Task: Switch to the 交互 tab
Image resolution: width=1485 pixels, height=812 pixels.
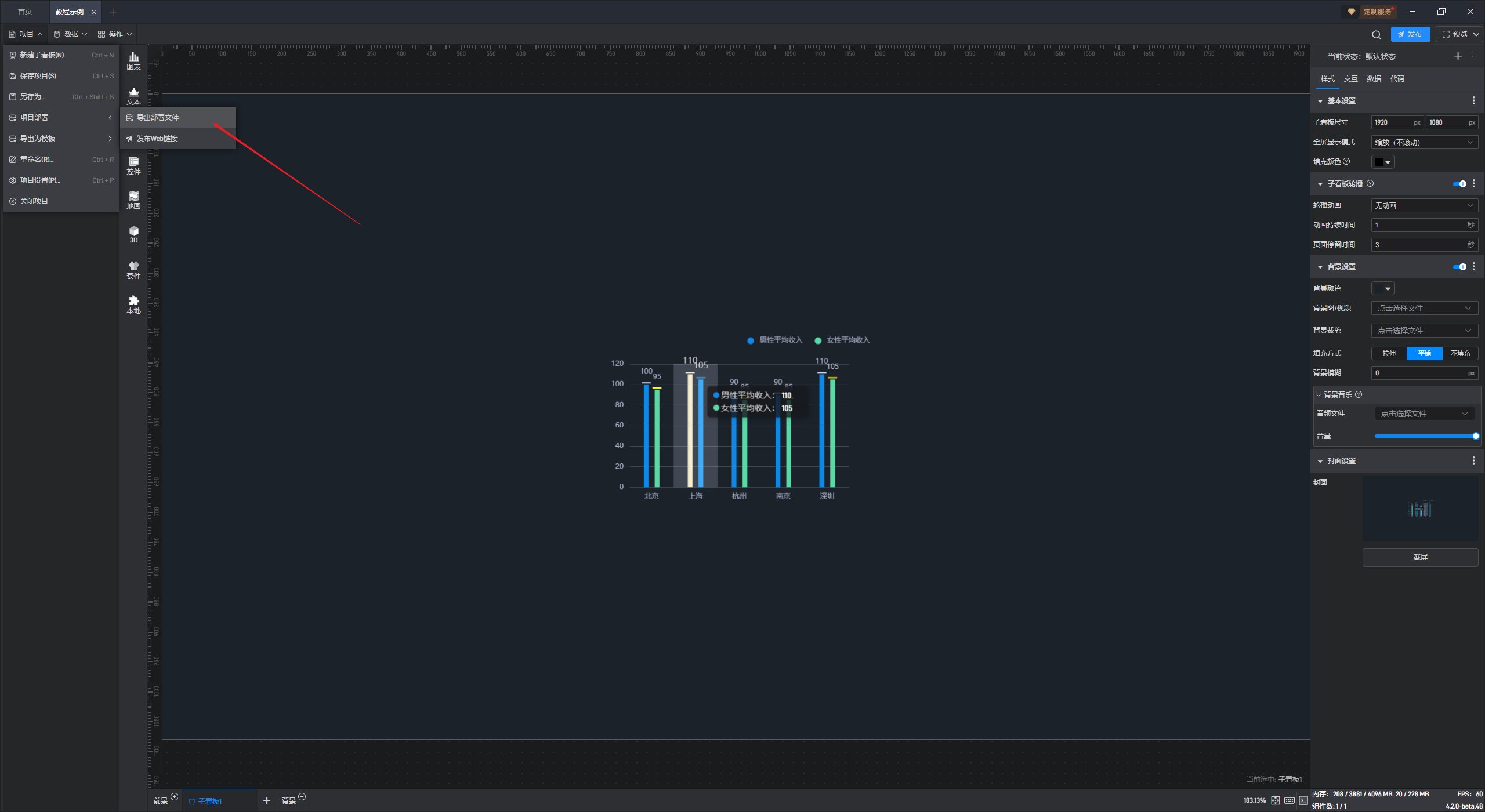Action: tap(1350, 79)
